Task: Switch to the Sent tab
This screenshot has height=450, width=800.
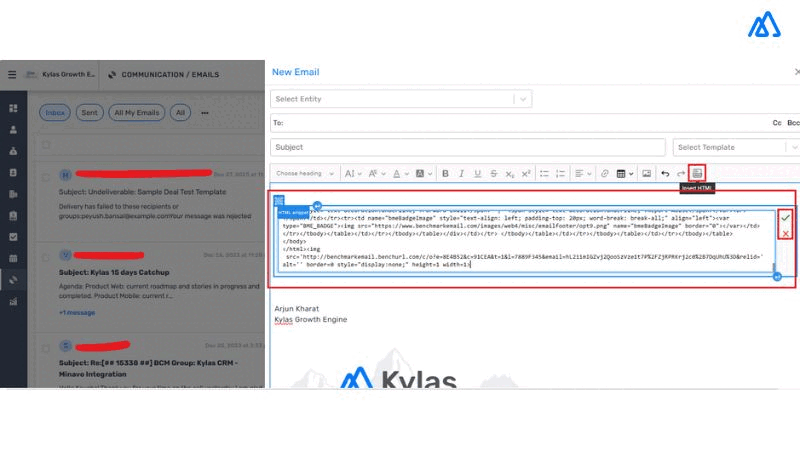Action: 89,113
